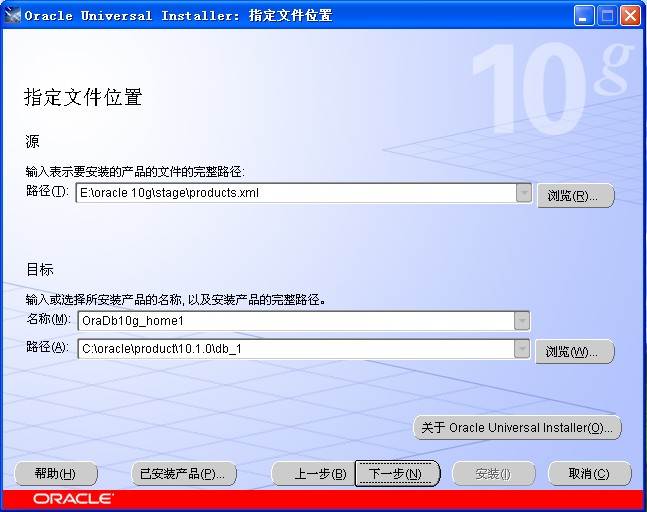Viewport: 647px width, 512px height.
Task: Click the instruction text starting 输入或选择所安装产品的名称
Action: [x=175, y=299]
